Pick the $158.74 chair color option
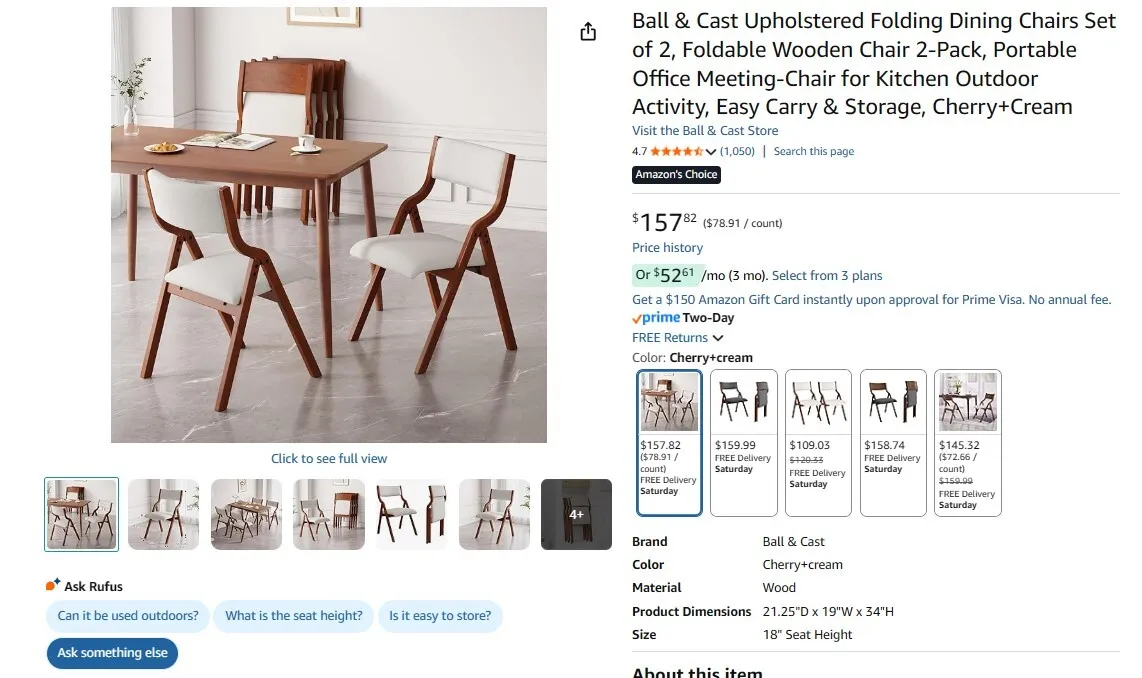The image size is (1142, 678). click(x=893, y=443)
